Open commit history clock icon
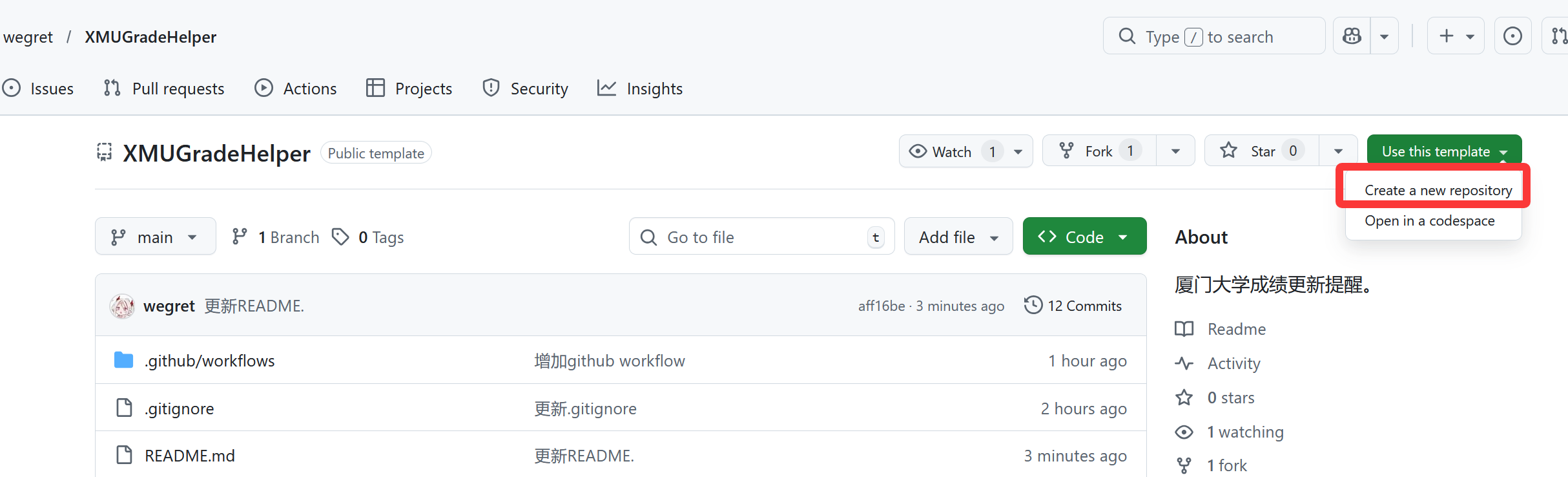This screenshot has height=477, width=1568. [1033, 305]
